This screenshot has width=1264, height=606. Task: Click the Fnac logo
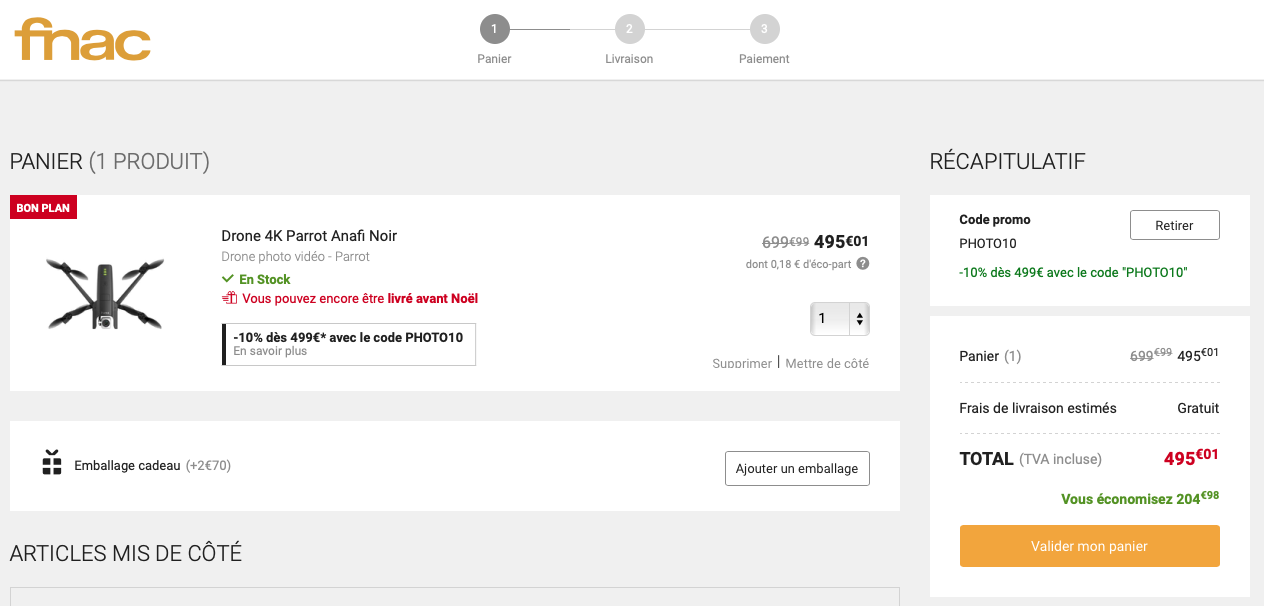(83, 40)
